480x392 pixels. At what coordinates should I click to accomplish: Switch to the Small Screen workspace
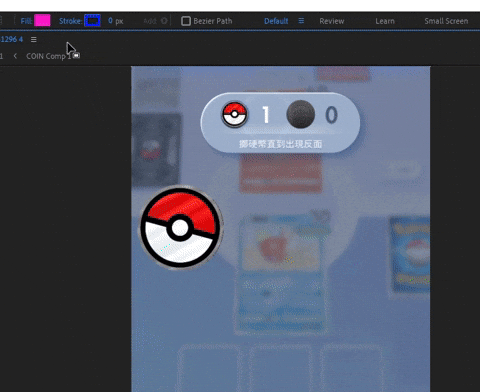[446, 21]
